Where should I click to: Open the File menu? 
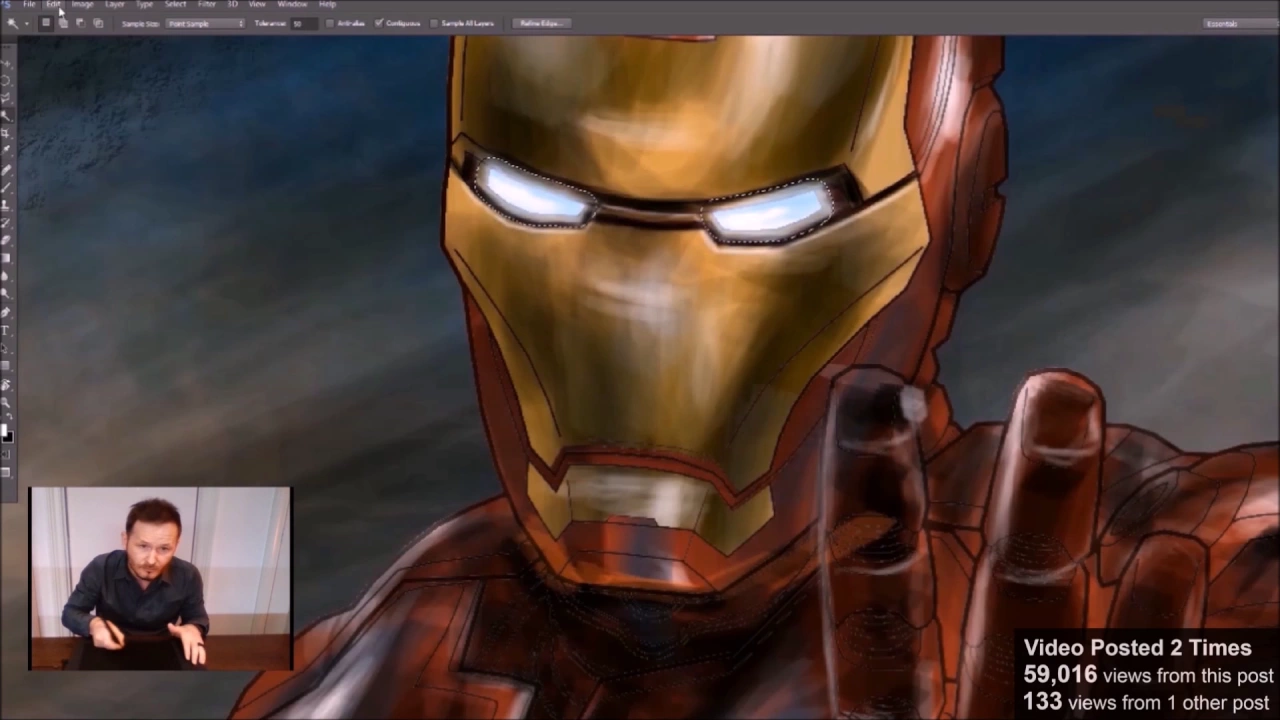[29, 4]
